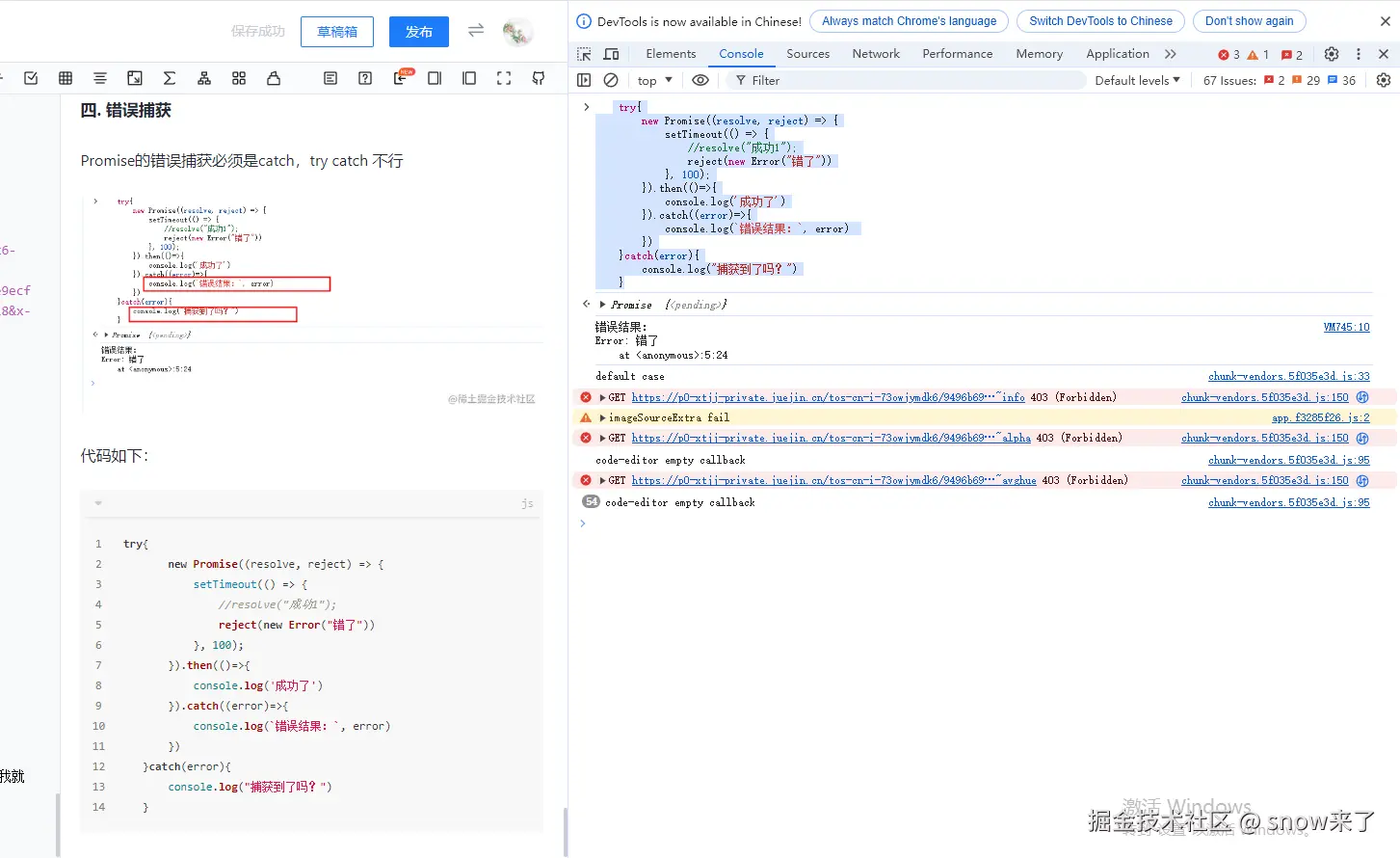Click the switch editor arrows icon

(476, 31)
